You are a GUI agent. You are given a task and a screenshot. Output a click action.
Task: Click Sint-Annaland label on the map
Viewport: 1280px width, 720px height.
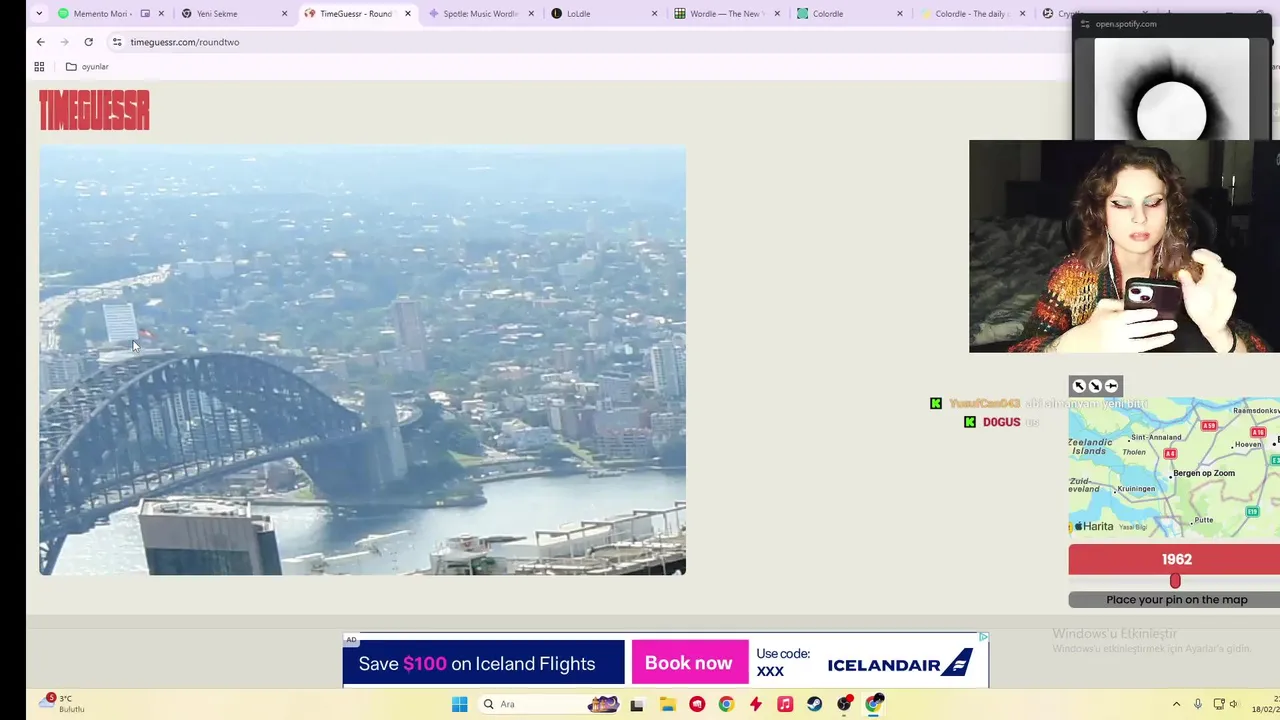tap(1158, 437)
